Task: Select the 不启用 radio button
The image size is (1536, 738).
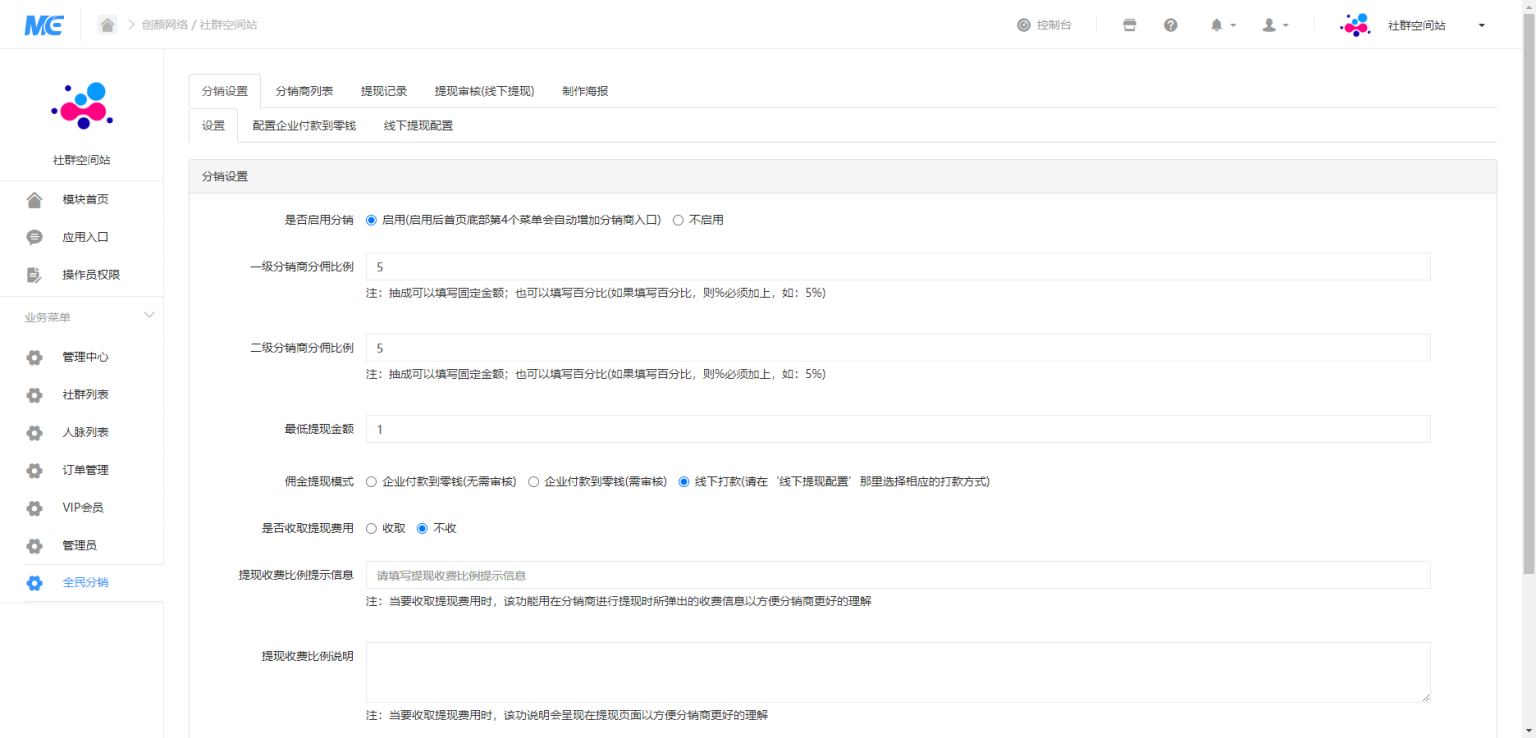Action: (678, 220)
